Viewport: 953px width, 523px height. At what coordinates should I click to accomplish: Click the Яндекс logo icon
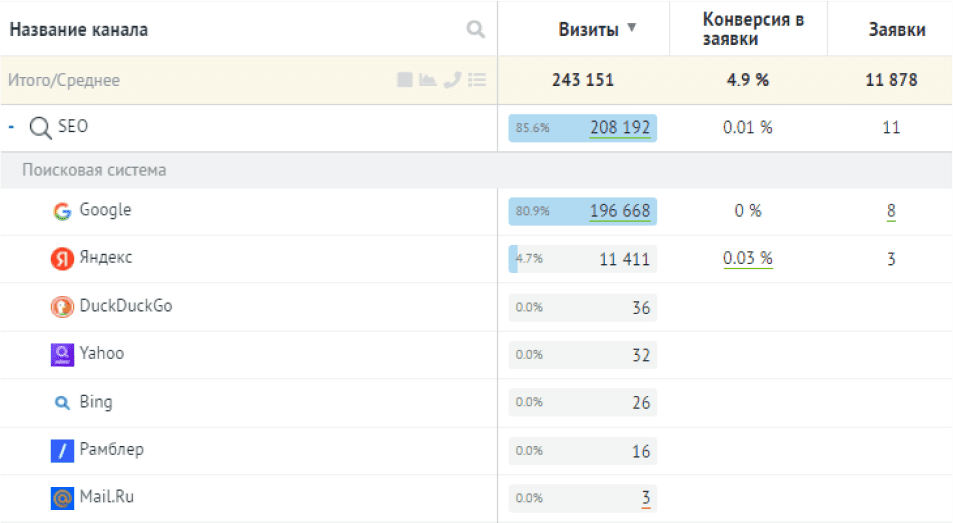click(x=62, y=259)
